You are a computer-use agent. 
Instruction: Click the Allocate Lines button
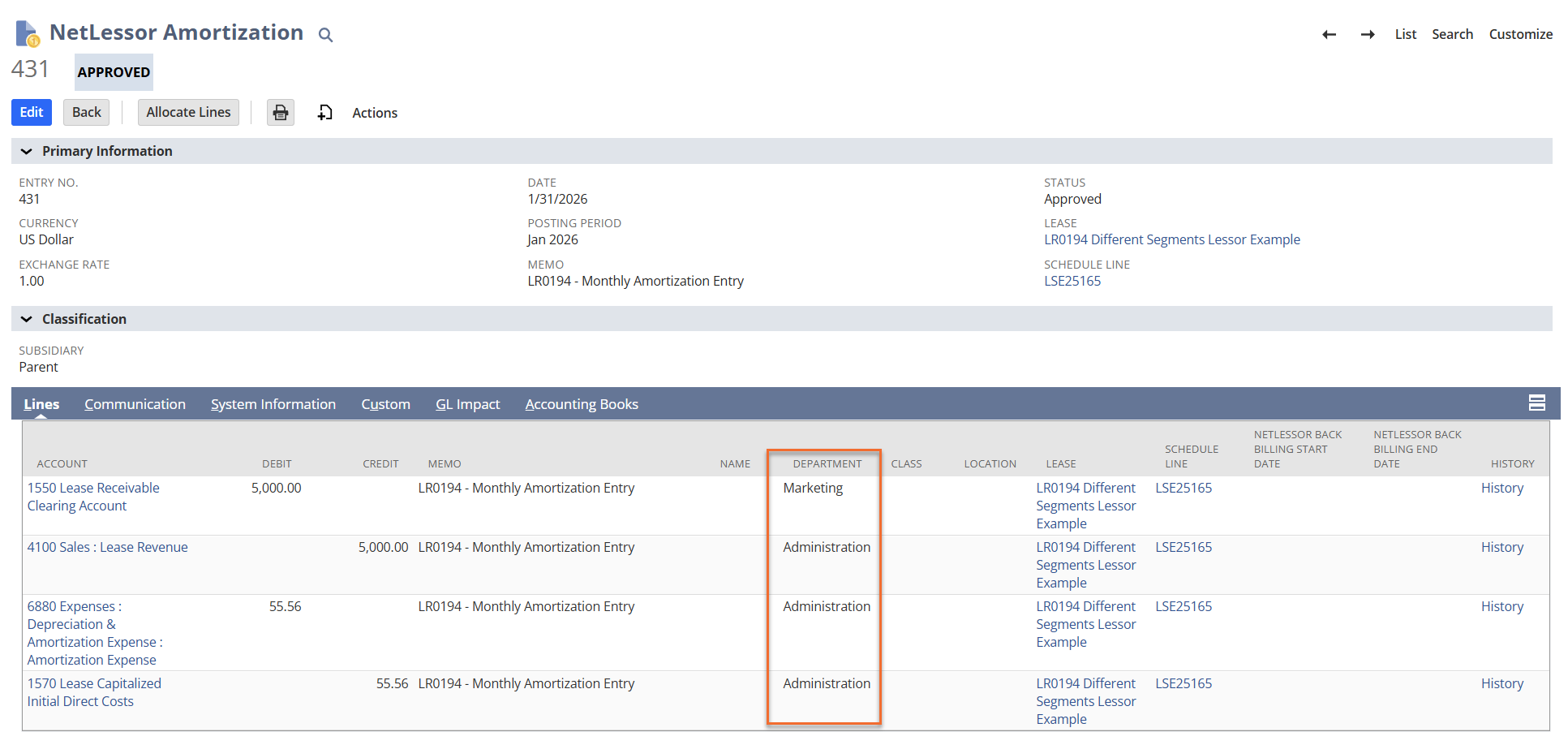[x=188, y=113]
